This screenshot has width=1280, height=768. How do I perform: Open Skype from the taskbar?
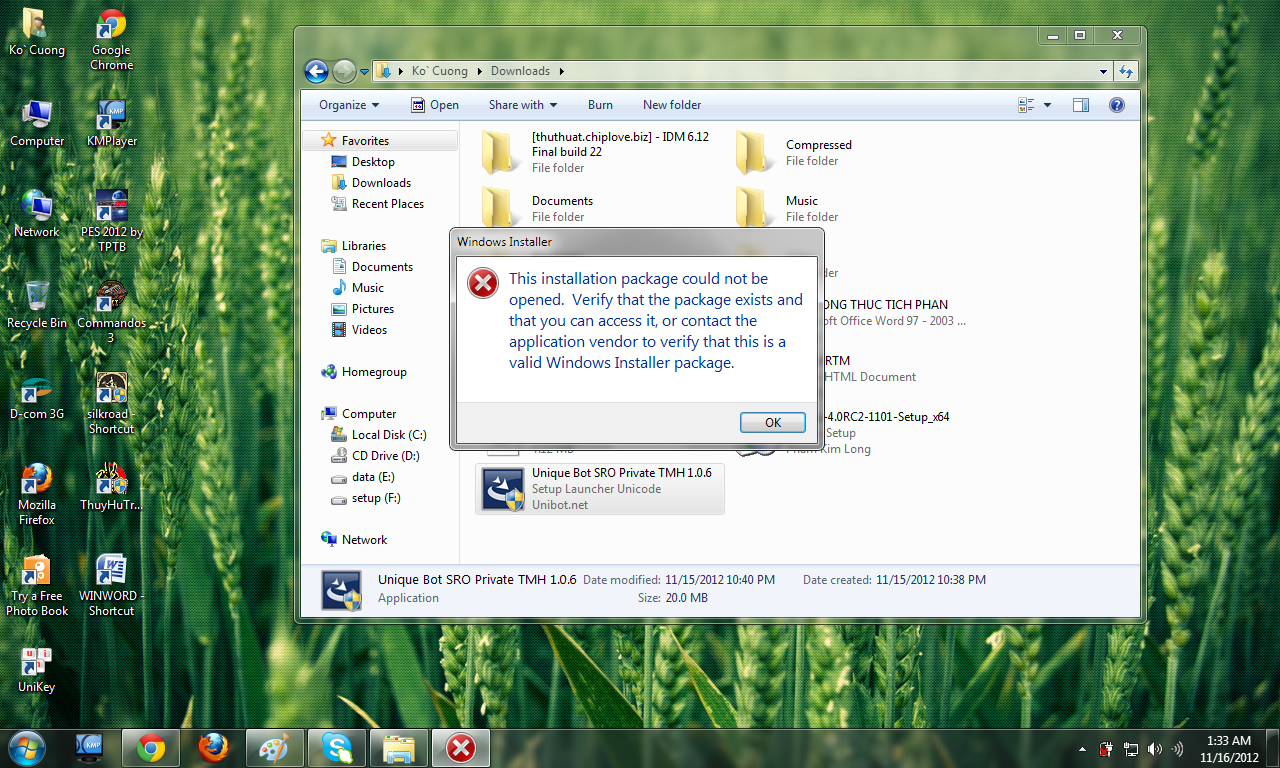337,748
